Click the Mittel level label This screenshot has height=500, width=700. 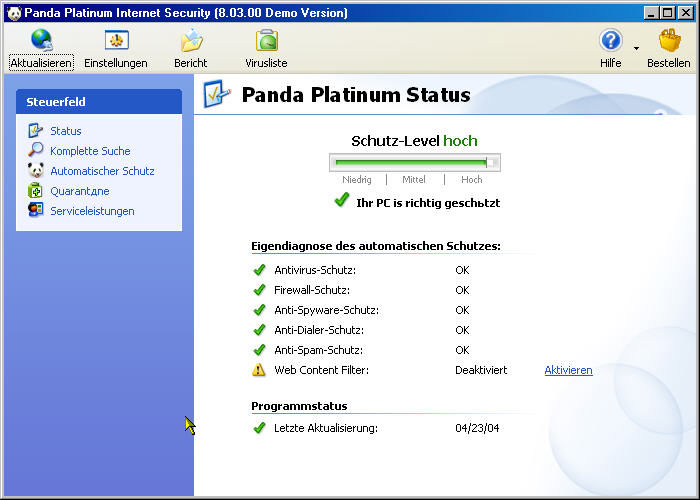click(414, 179)
